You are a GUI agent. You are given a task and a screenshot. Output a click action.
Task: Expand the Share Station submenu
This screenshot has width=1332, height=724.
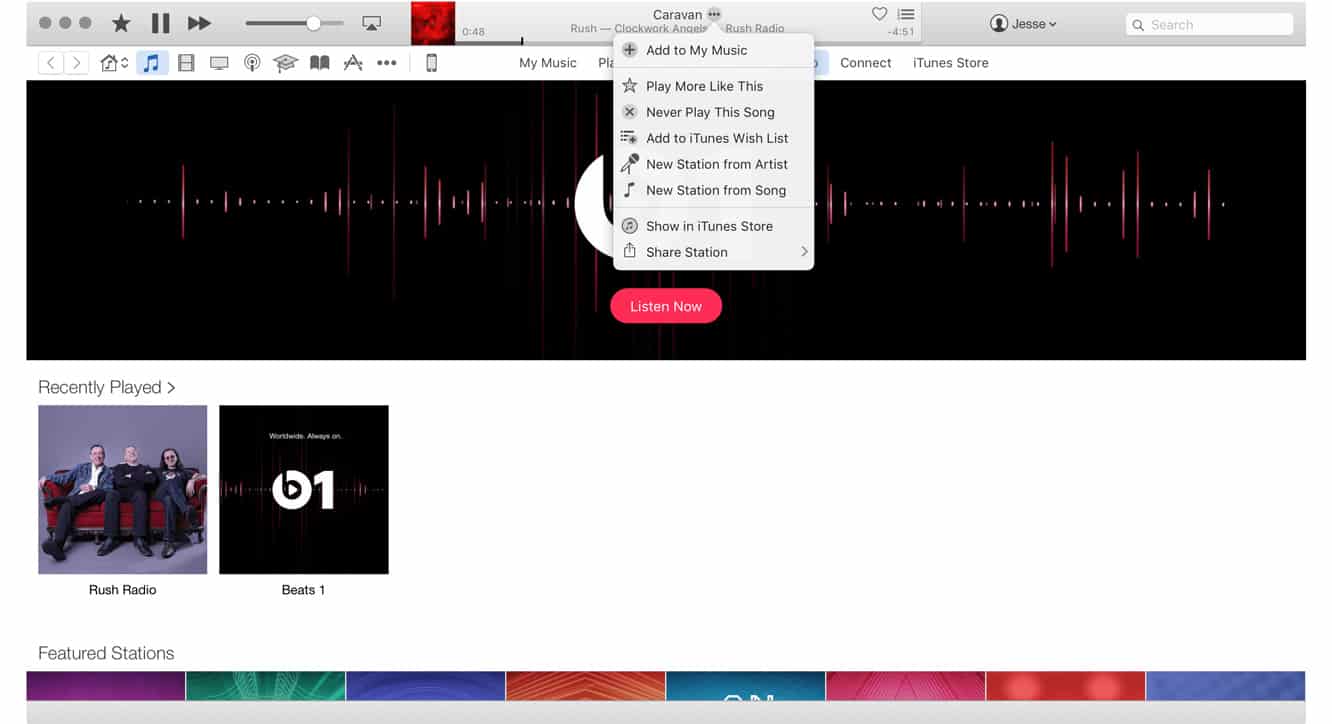[x=713, y=252]
